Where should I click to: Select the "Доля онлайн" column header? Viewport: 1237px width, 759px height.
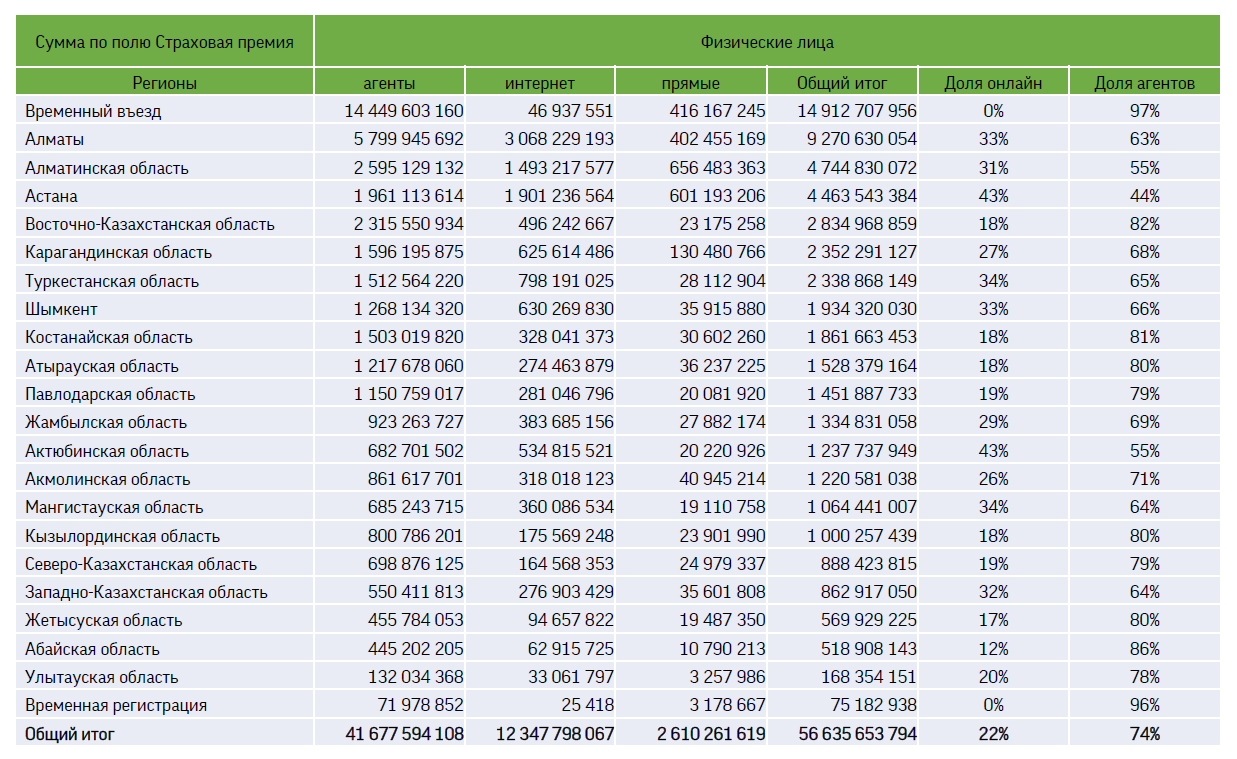click(993, 83)
